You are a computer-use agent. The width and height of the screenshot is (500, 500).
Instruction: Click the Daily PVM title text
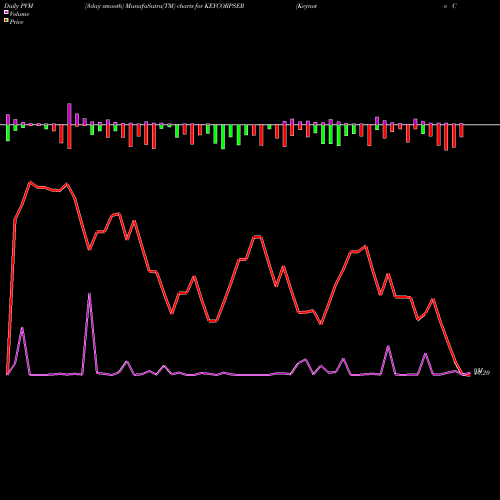click(19, 6)
